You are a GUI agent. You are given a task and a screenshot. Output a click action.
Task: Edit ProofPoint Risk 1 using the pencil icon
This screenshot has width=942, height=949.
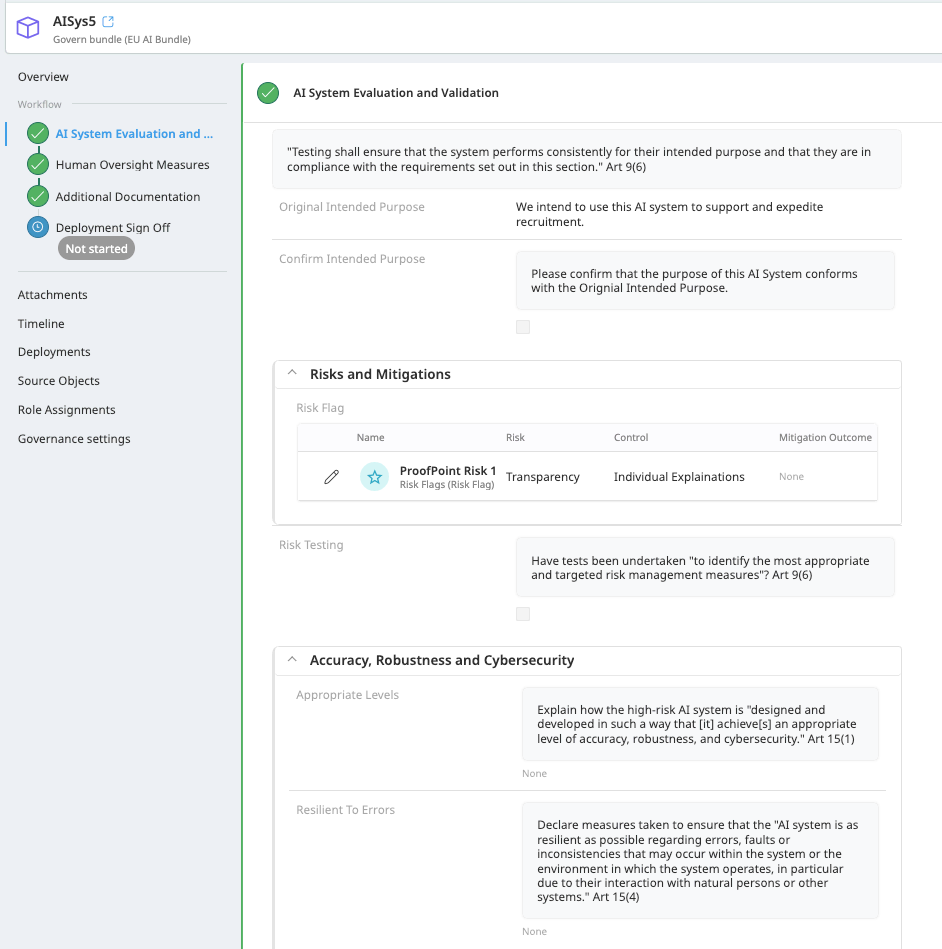click(331, 476)
